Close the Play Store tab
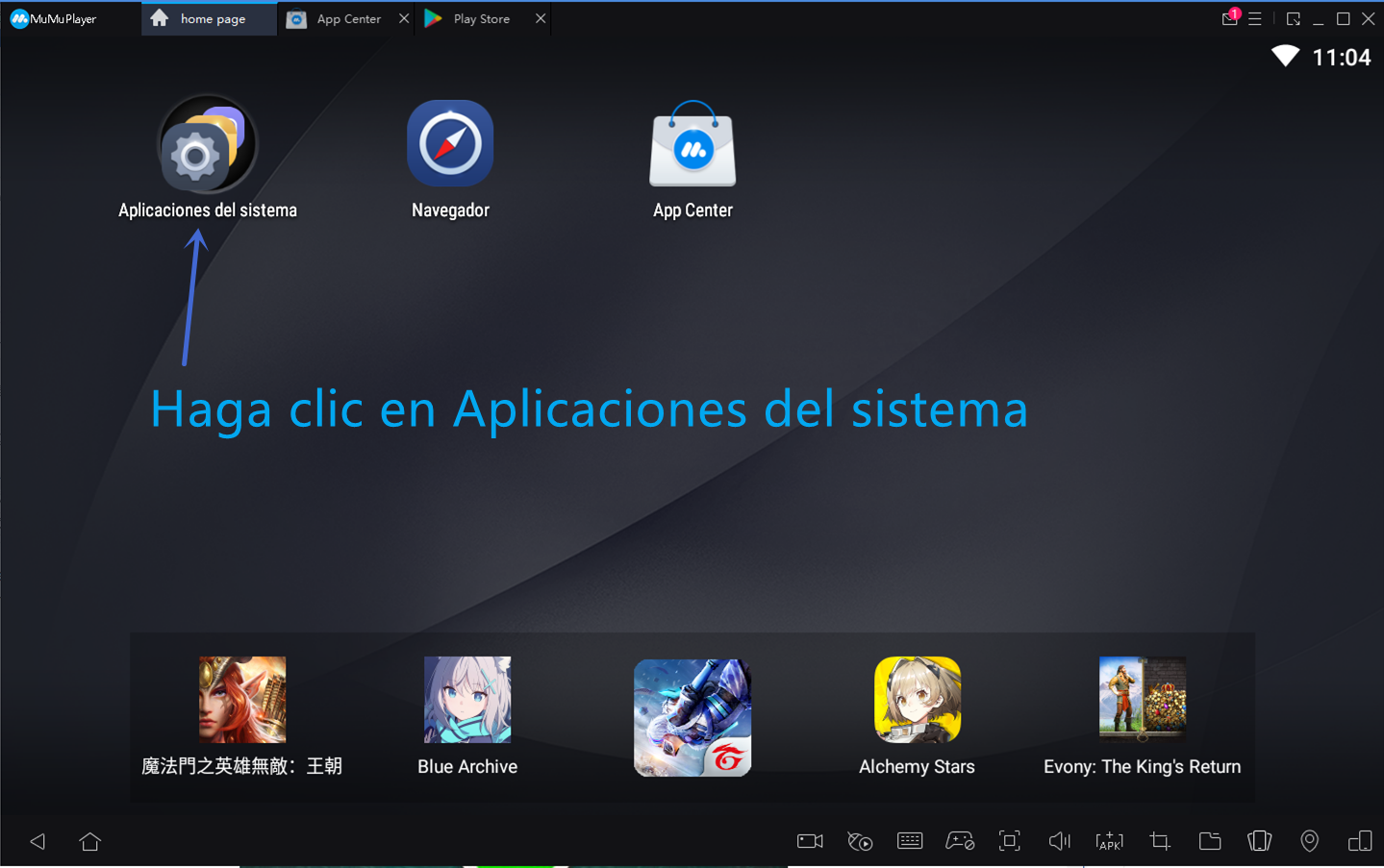The height and width of the screenshot is (868, 1384). point(541,18)
